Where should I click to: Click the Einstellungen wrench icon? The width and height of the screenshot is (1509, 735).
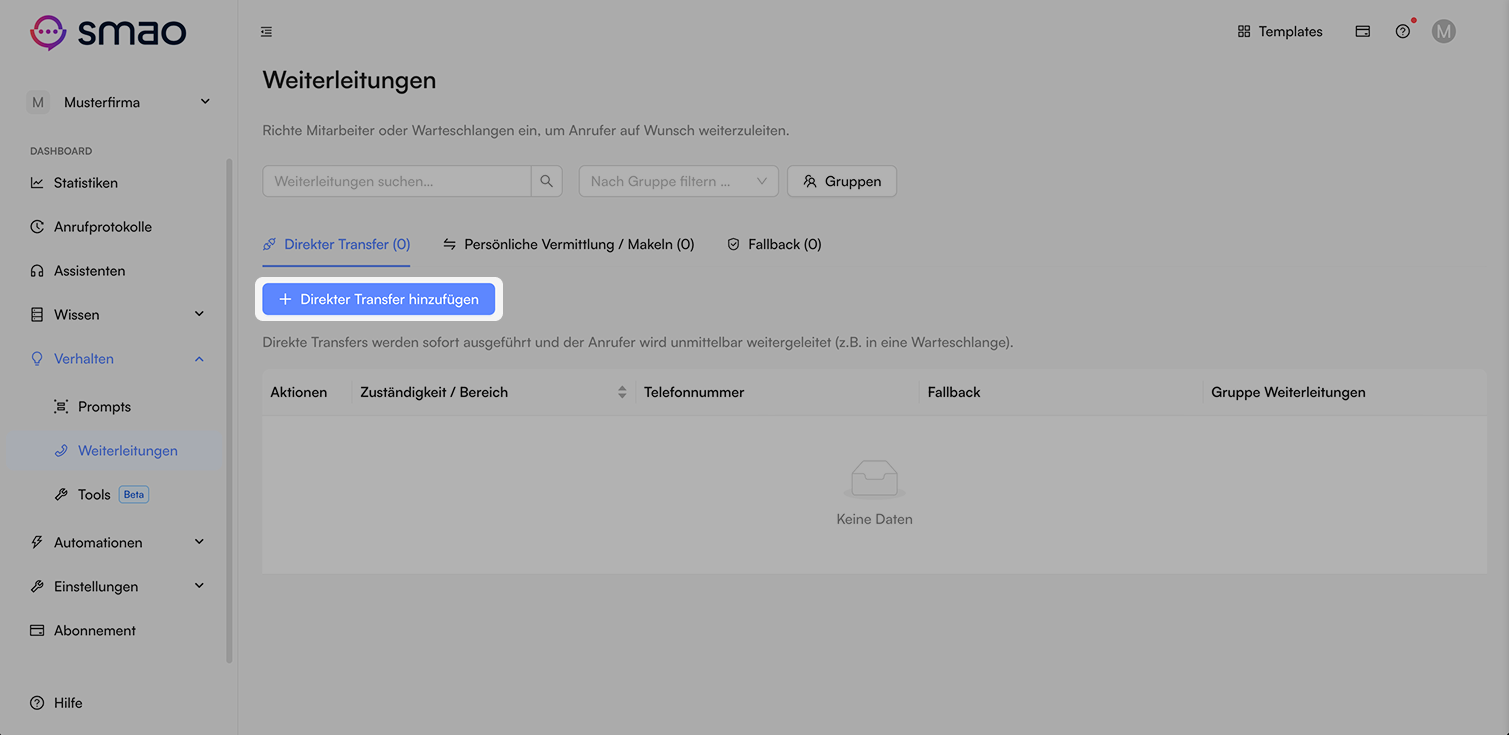point(37,587)
